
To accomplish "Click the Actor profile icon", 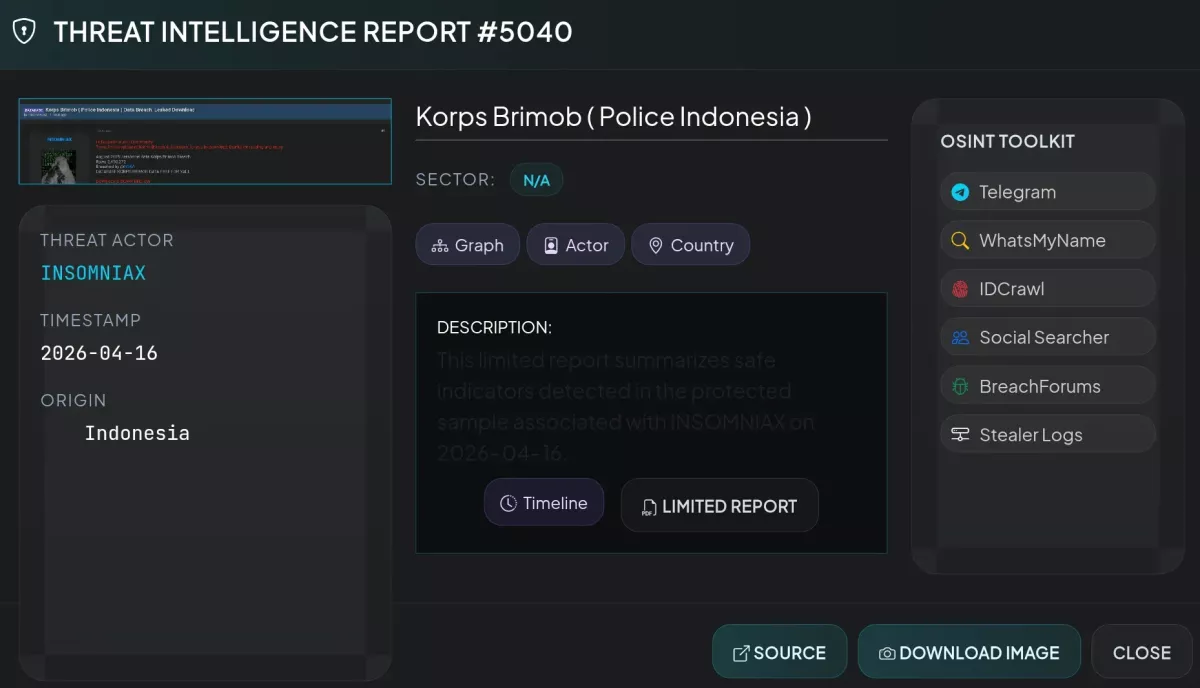I will click(550, 245).
